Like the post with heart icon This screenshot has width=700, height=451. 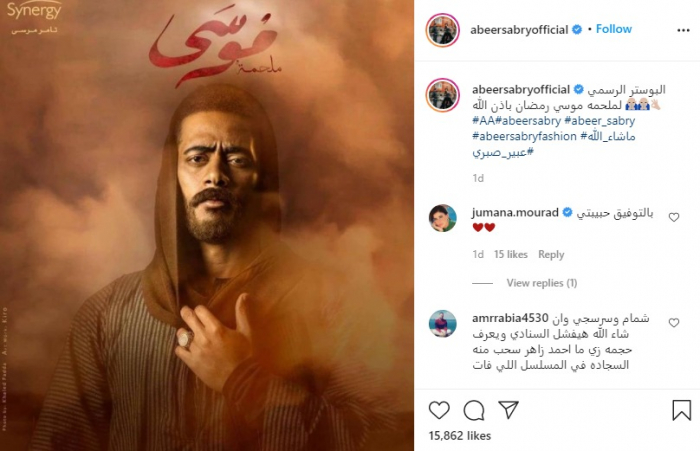click(x=439, y=410)
